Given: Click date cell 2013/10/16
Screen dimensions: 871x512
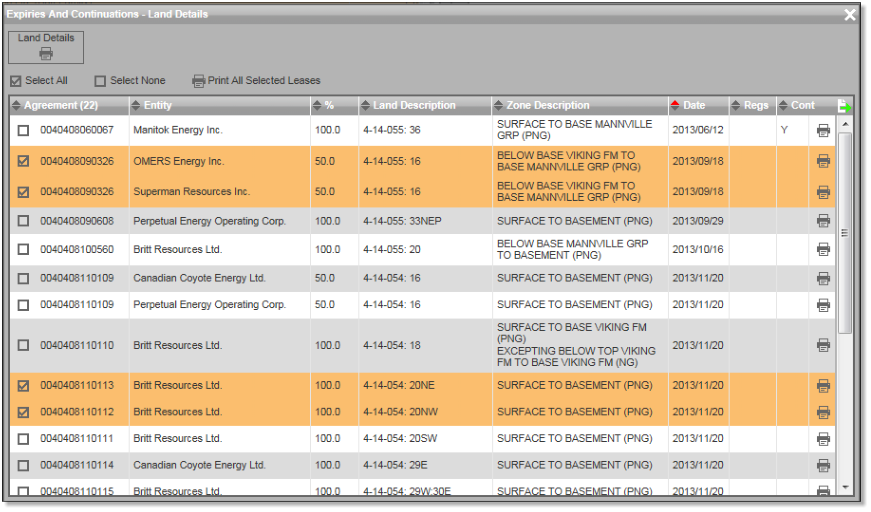Looking at the screenshot, I should click(698, 249).
